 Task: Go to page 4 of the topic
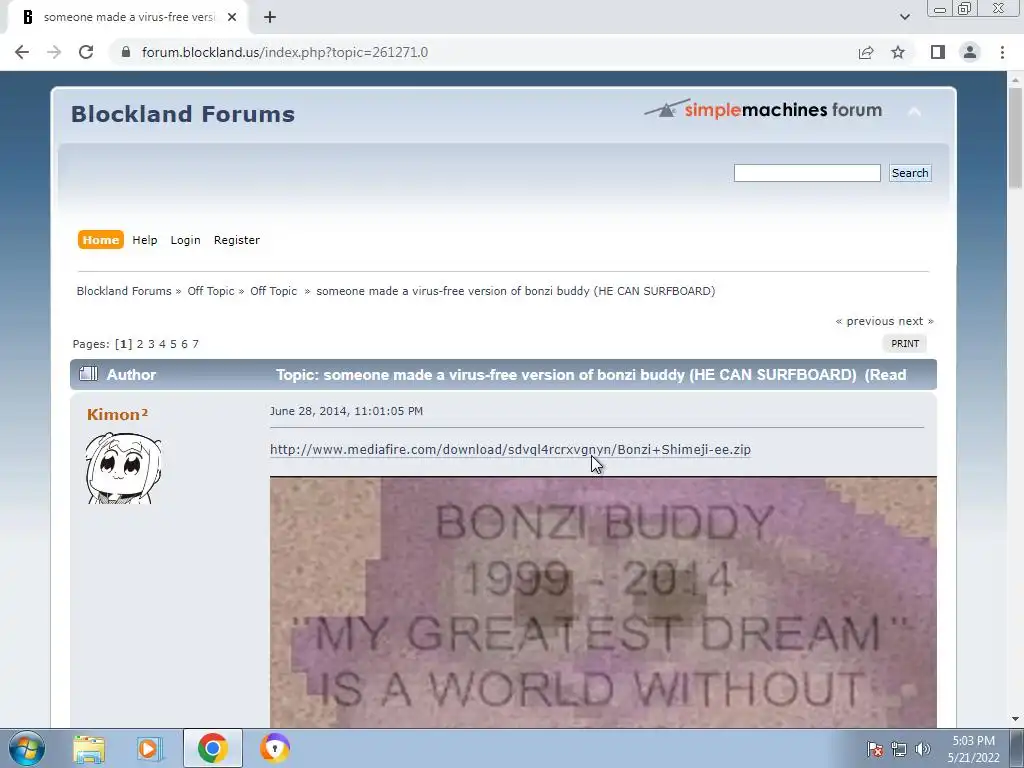[x=162, y=344]
